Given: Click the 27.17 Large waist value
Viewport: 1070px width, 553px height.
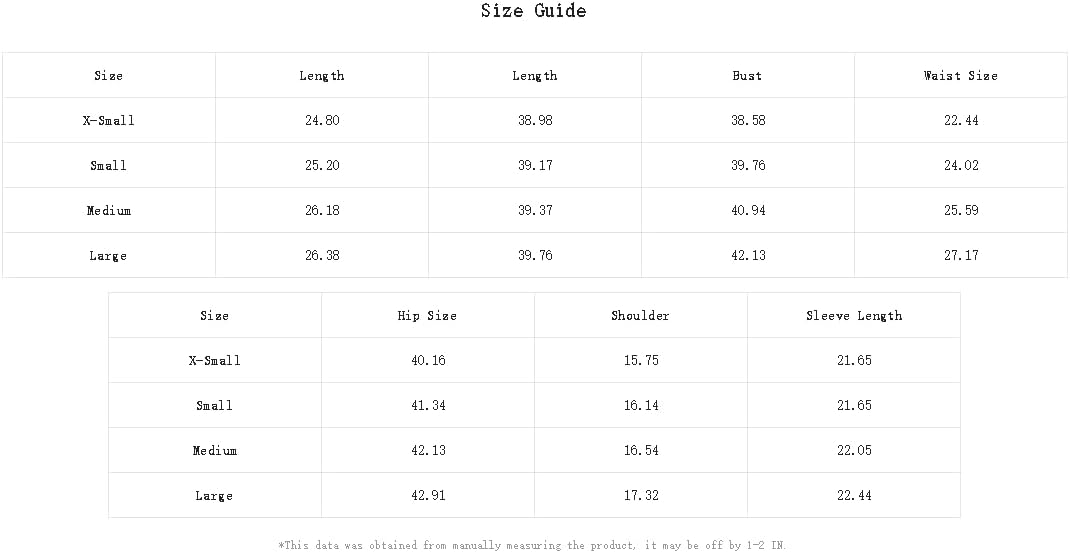Looking at the screenshot, I should click(961, 255).
